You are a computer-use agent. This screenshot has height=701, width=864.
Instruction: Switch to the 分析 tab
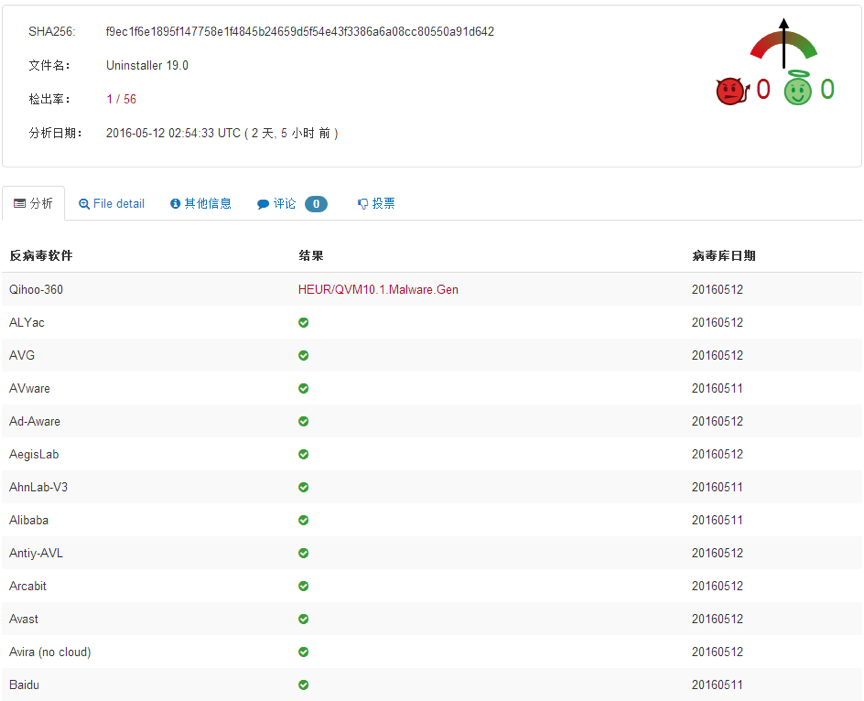33,203
